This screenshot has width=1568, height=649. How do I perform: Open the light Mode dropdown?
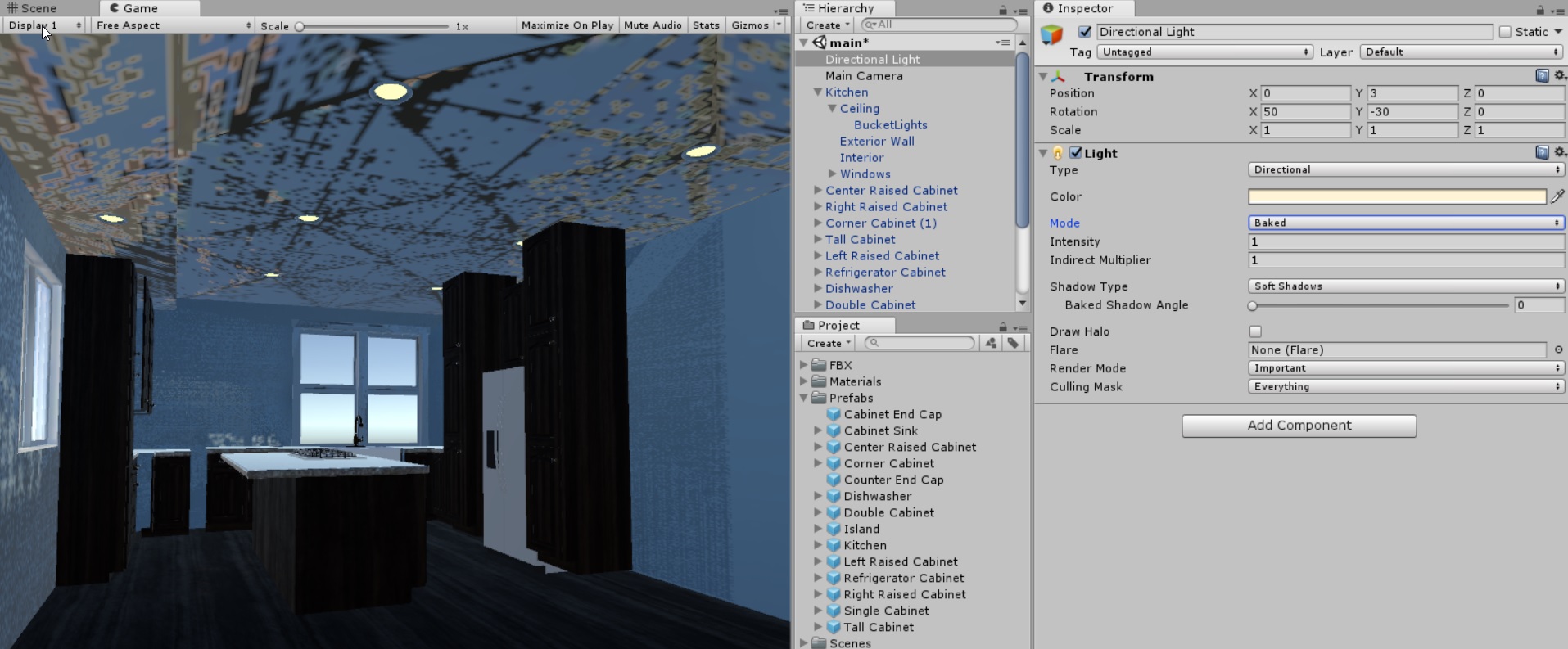coord(1406,223)
